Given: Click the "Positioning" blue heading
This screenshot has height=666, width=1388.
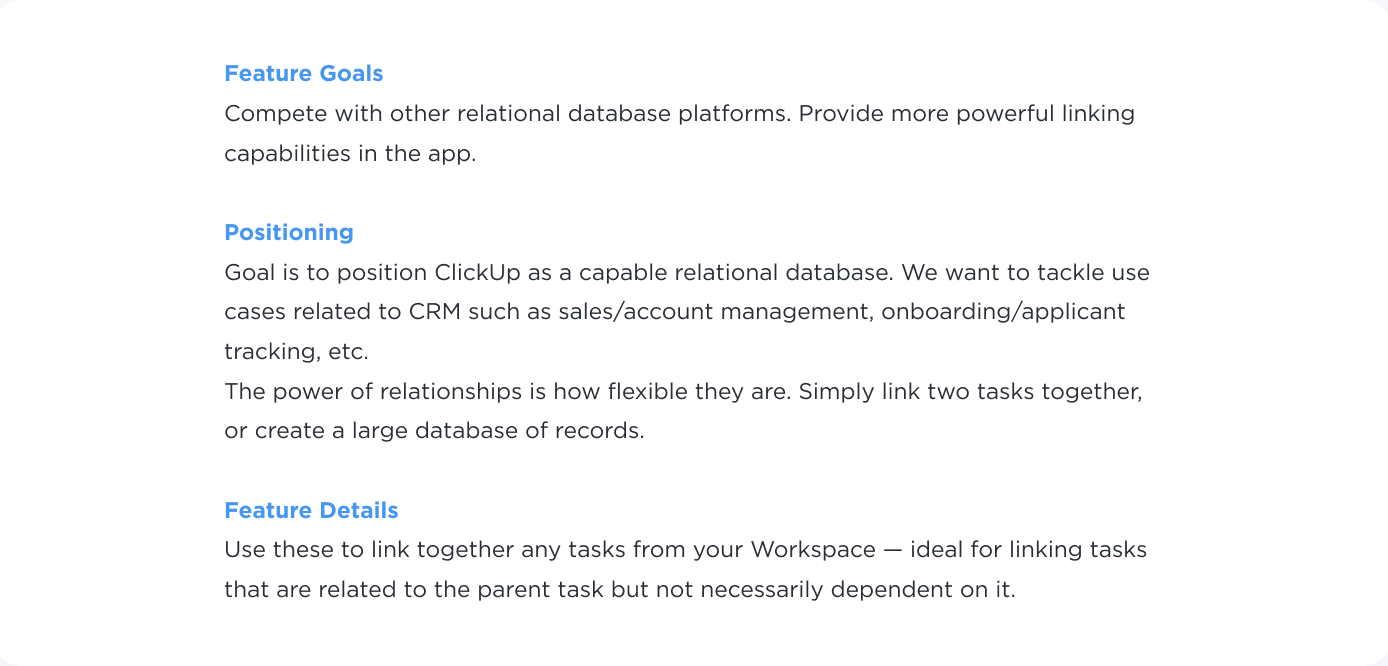Looking at the screenshot, I should point(289,233).
